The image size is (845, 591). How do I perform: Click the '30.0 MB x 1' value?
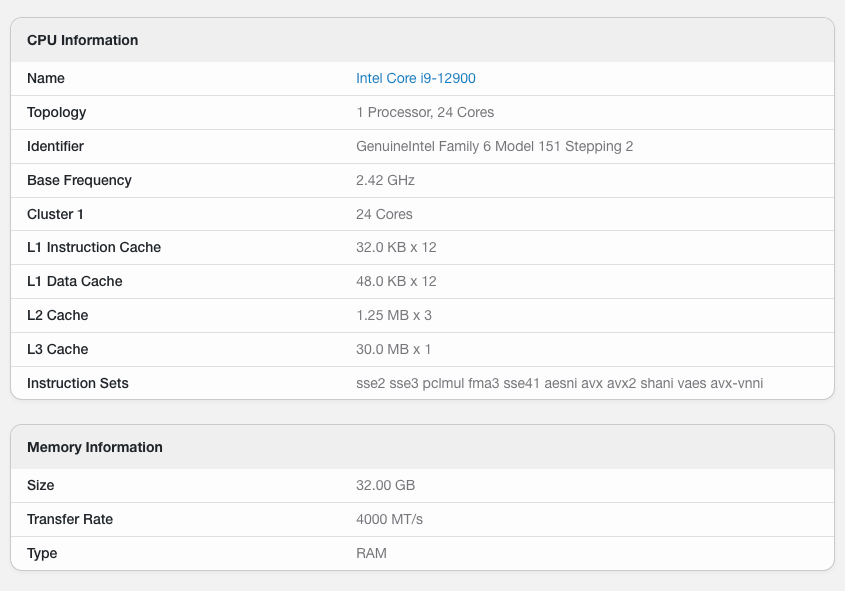click(393, 349)
